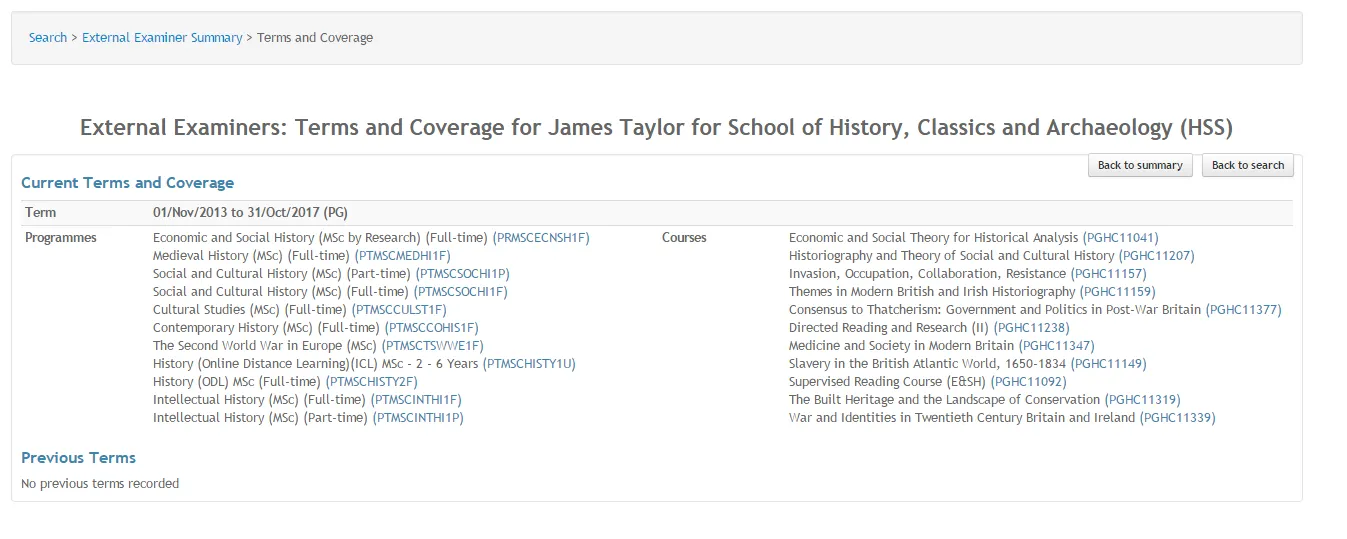Open course code PGHC11092
Viewport: 1347px width, 539px height.
[1029, 382]
